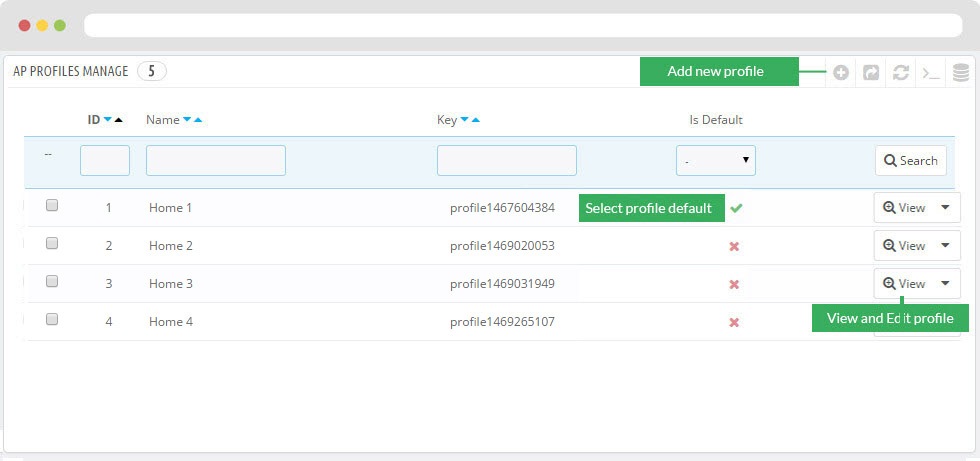Set Home 4 as default via red X
Image resolution: width=980 pixels, height=461 pixels.
click(x=734, y=322)
